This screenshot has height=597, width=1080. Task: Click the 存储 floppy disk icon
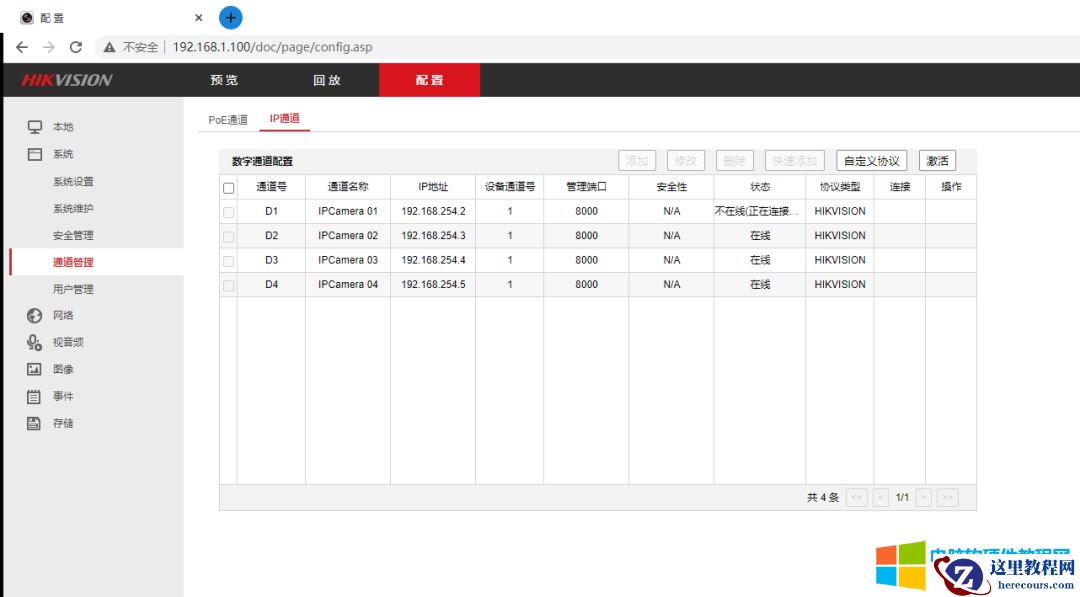pyautogui.click(x=34, y=423)
